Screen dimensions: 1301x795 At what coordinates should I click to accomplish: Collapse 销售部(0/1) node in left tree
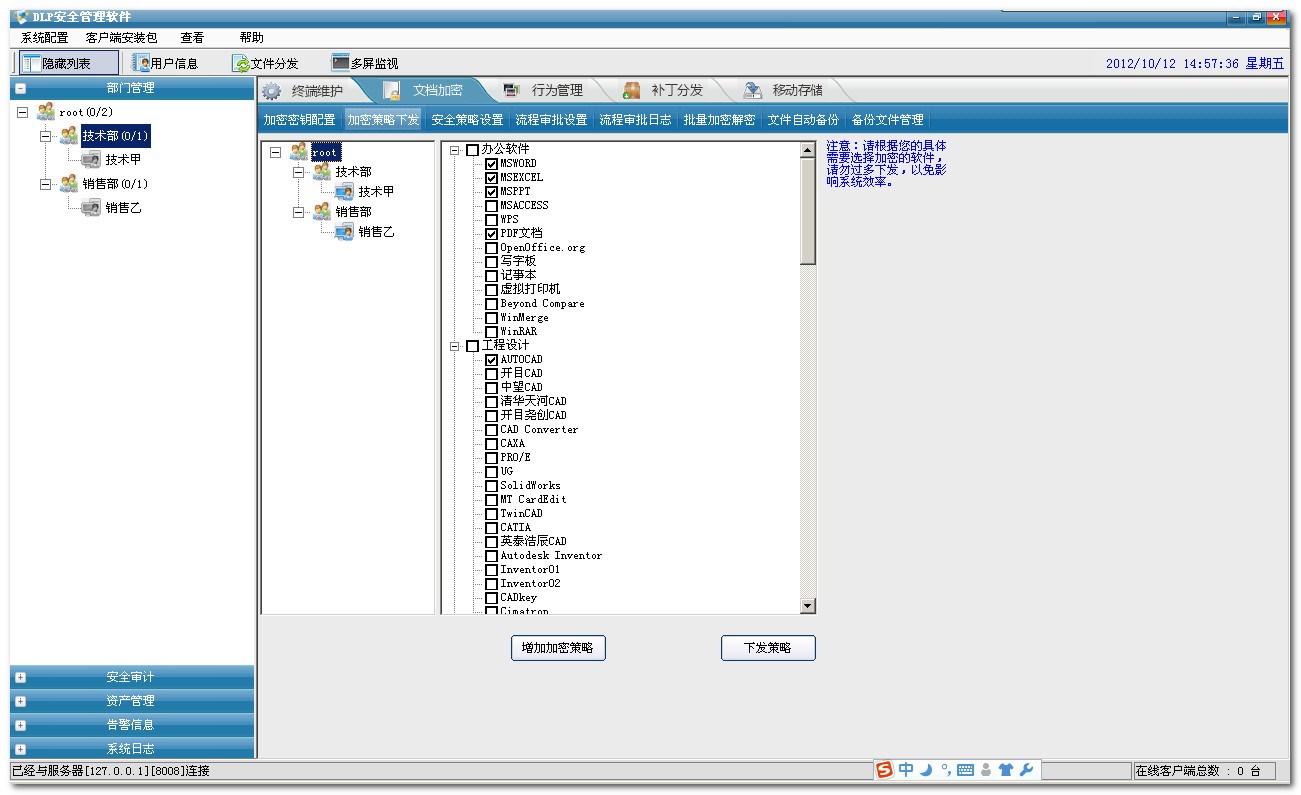coord(45,184)
